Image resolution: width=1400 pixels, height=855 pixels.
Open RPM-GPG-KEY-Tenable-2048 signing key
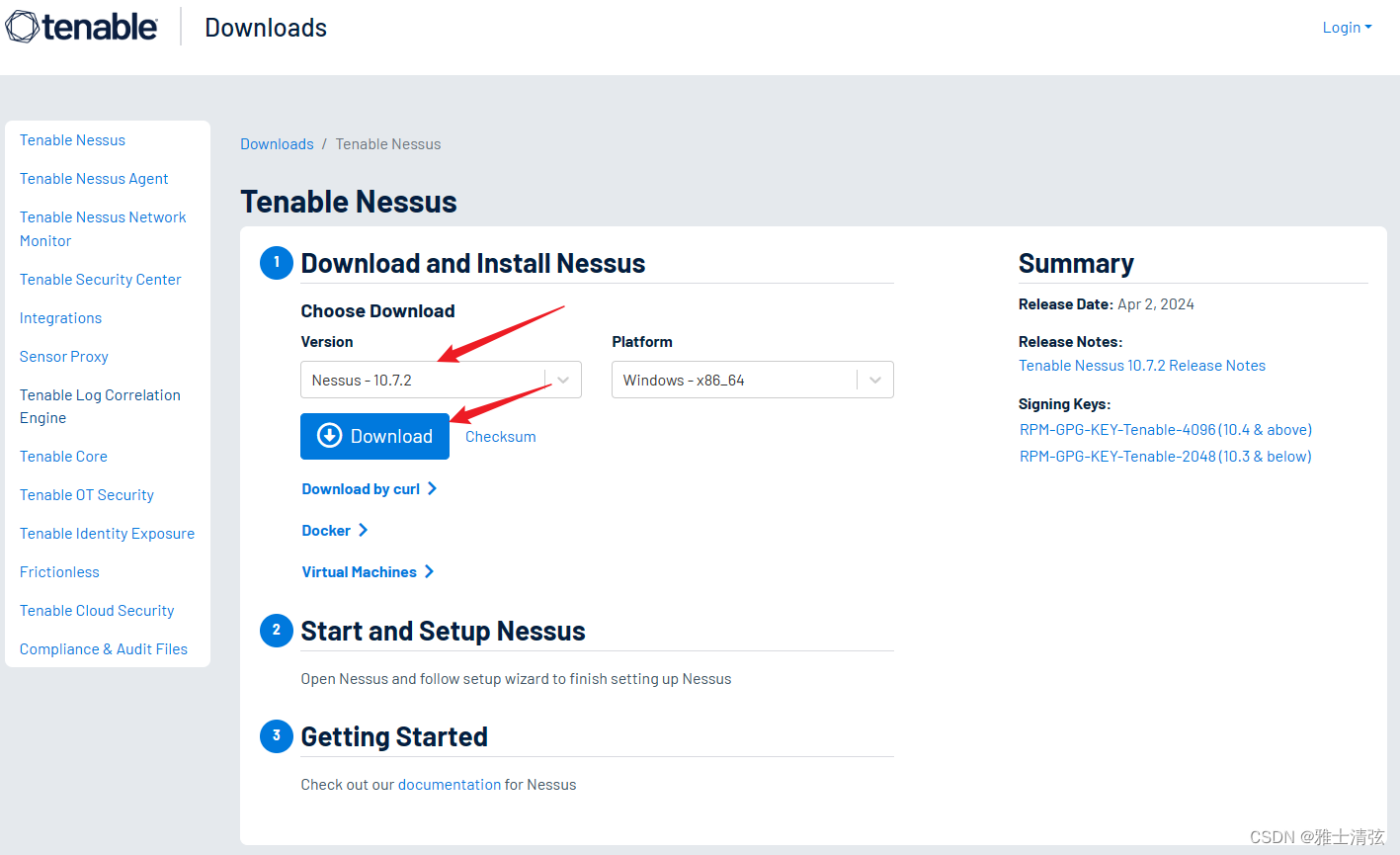pos(1165,457)
